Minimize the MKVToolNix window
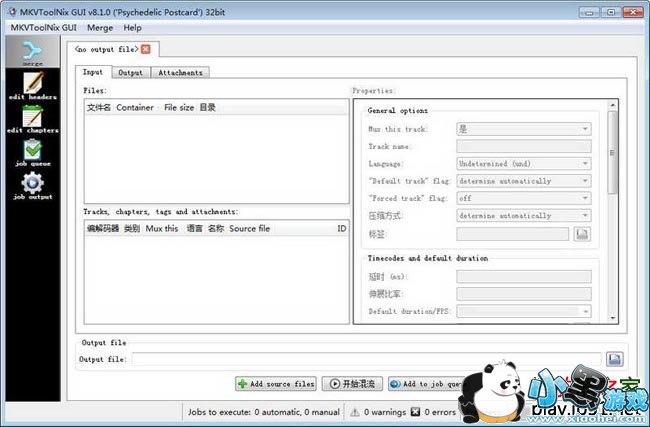The image size is (650, 427). [589, 12]
